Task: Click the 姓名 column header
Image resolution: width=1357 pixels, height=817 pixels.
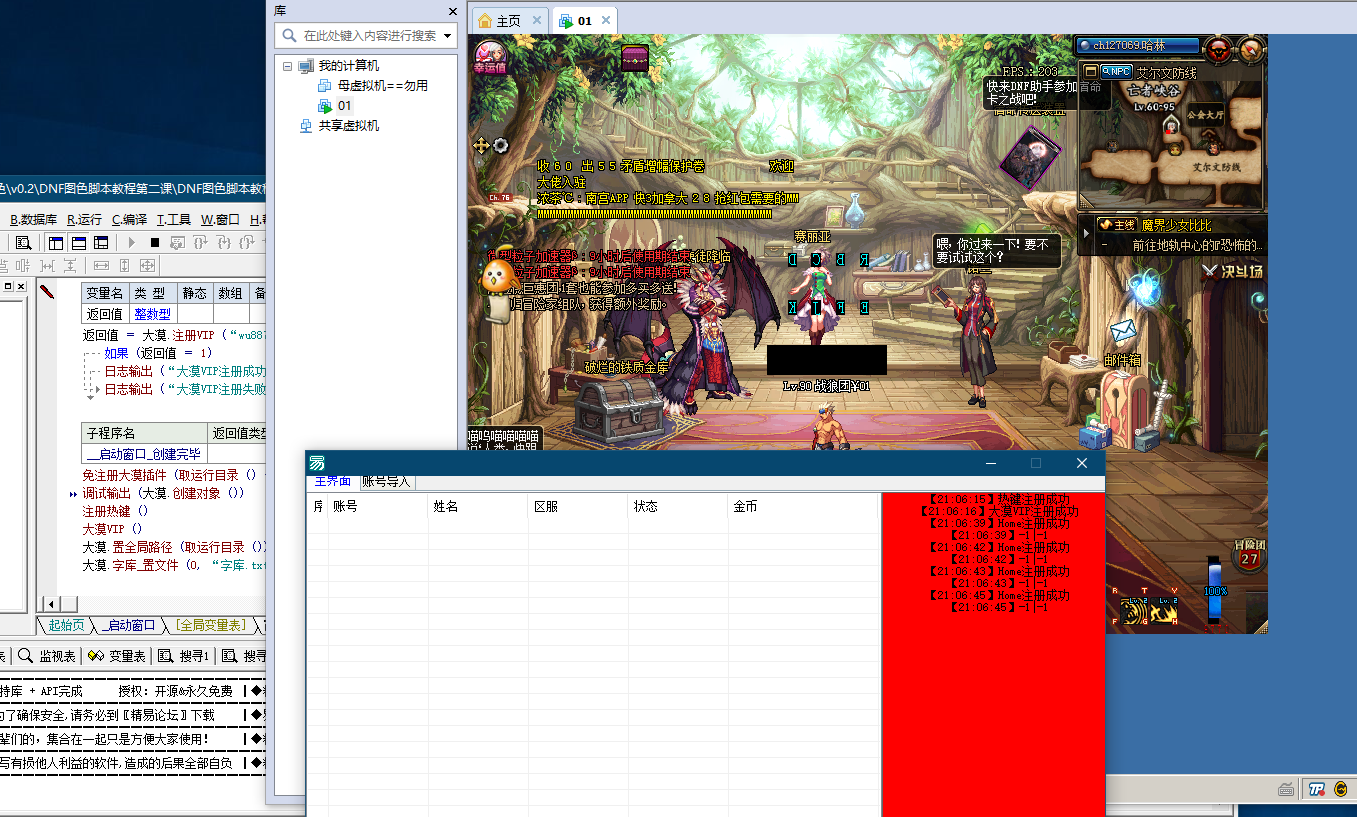Action: [478, 507]
